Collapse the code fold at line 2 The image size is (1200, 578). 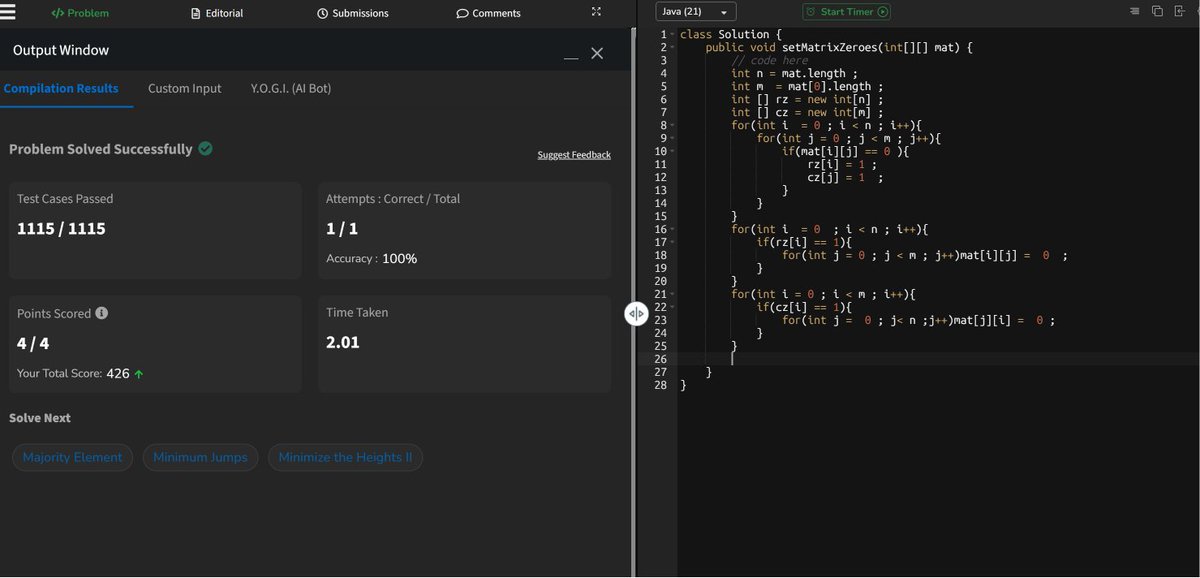pos(672,48)
